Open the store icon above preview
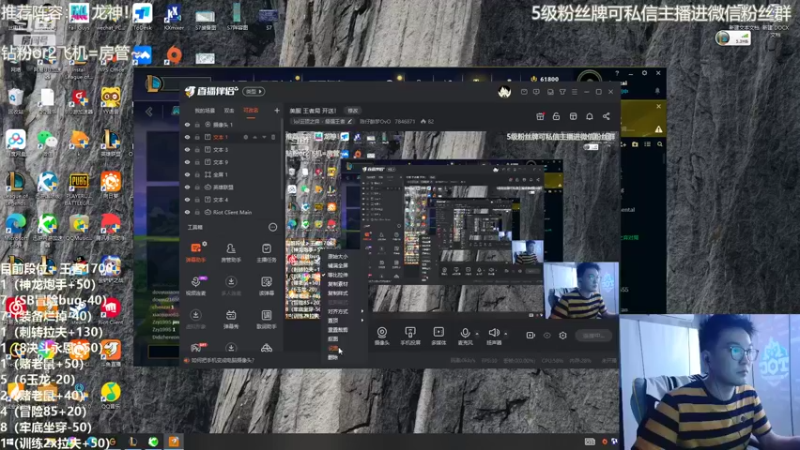800x450 pixels. click(573, 116)
